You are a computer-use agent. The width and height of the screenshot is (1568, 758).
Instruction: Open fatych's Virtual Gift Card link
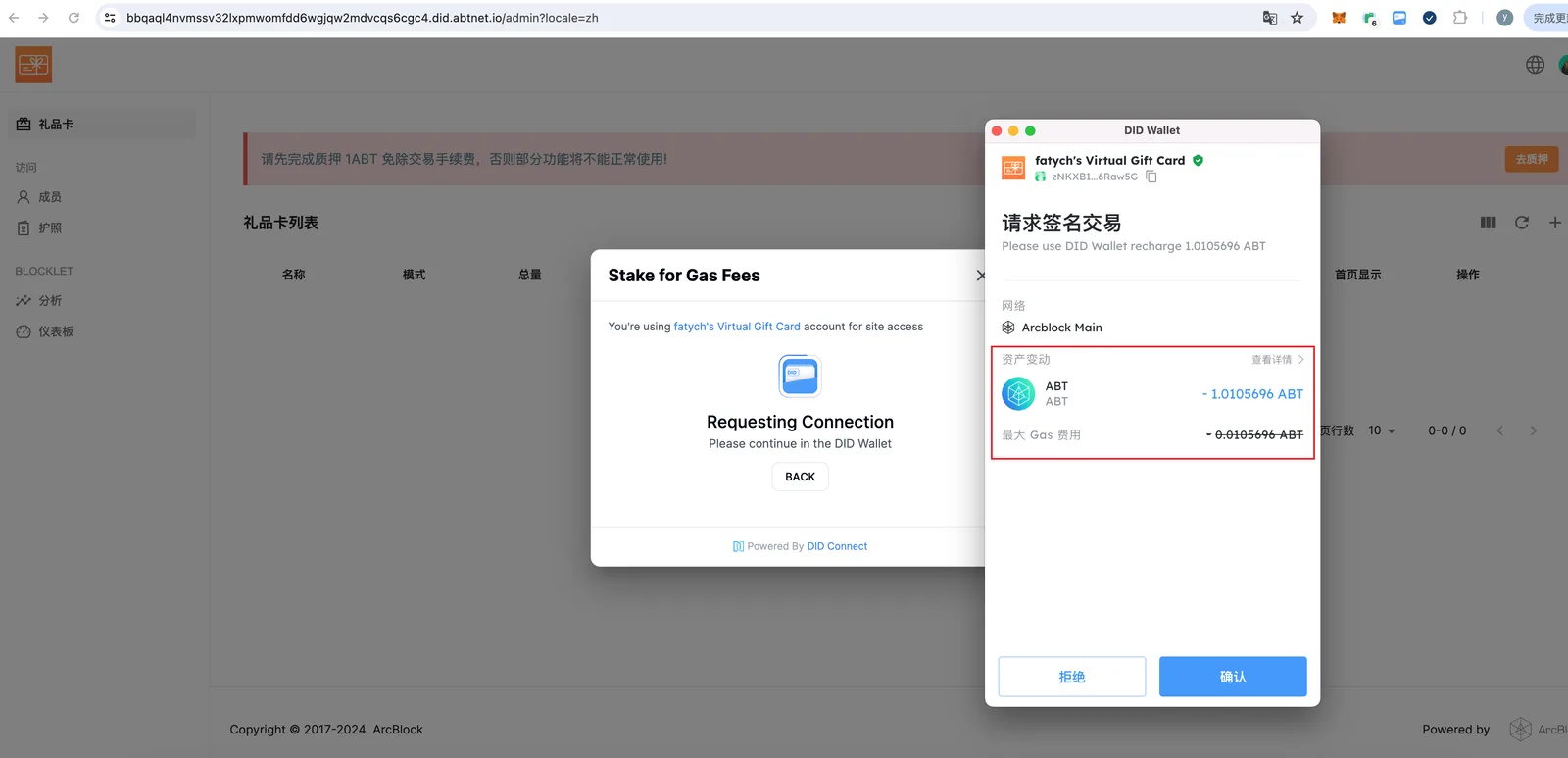737,327
